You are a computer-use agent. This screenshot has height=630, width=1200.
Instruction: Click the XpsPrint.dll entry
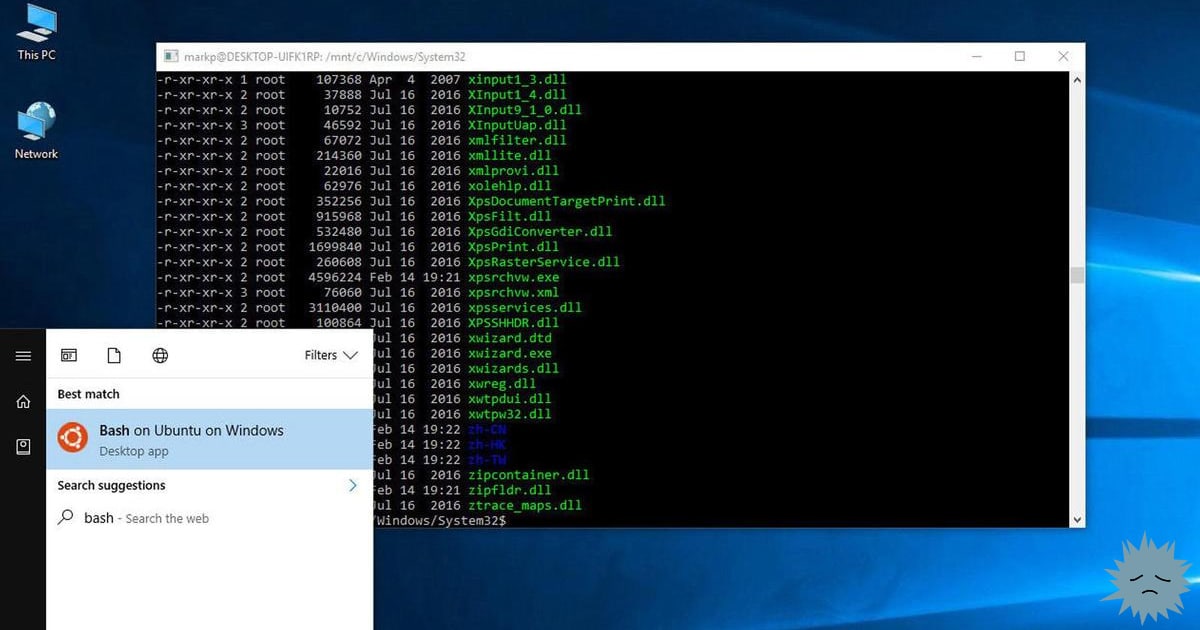tap(514, 246)
